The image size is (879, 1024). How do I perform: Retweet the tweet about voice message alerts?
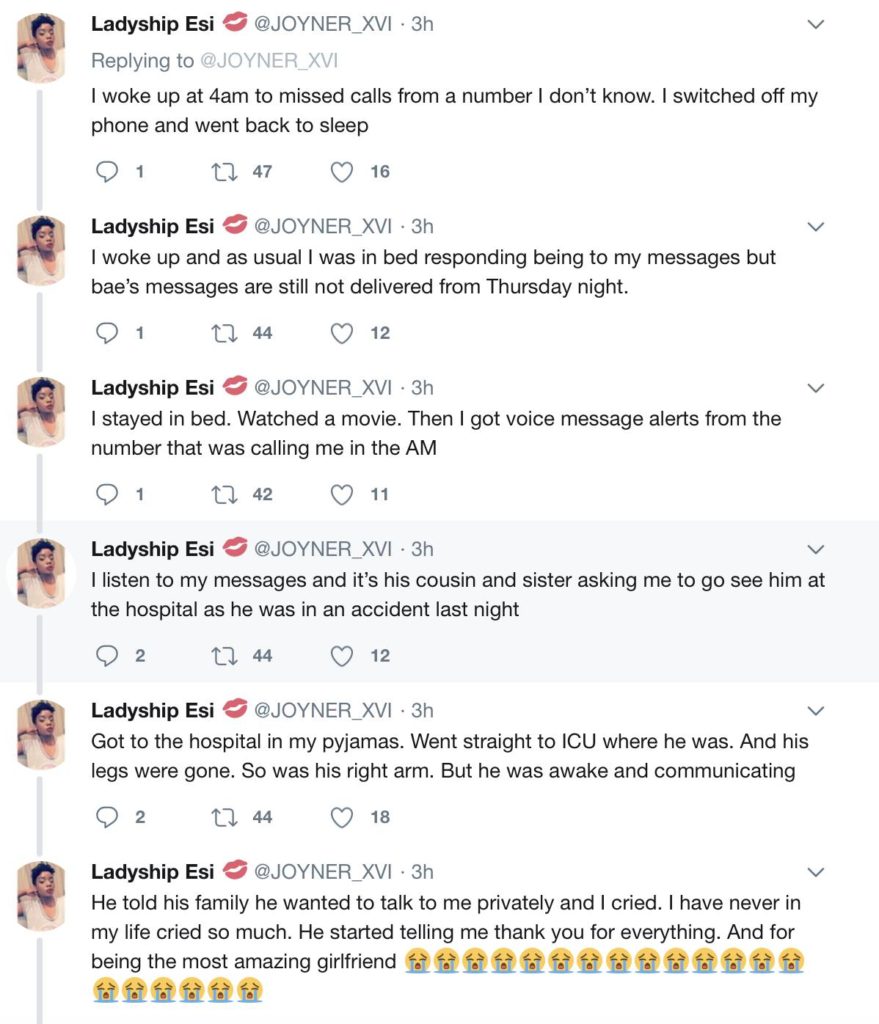click(x=224, y=494)
